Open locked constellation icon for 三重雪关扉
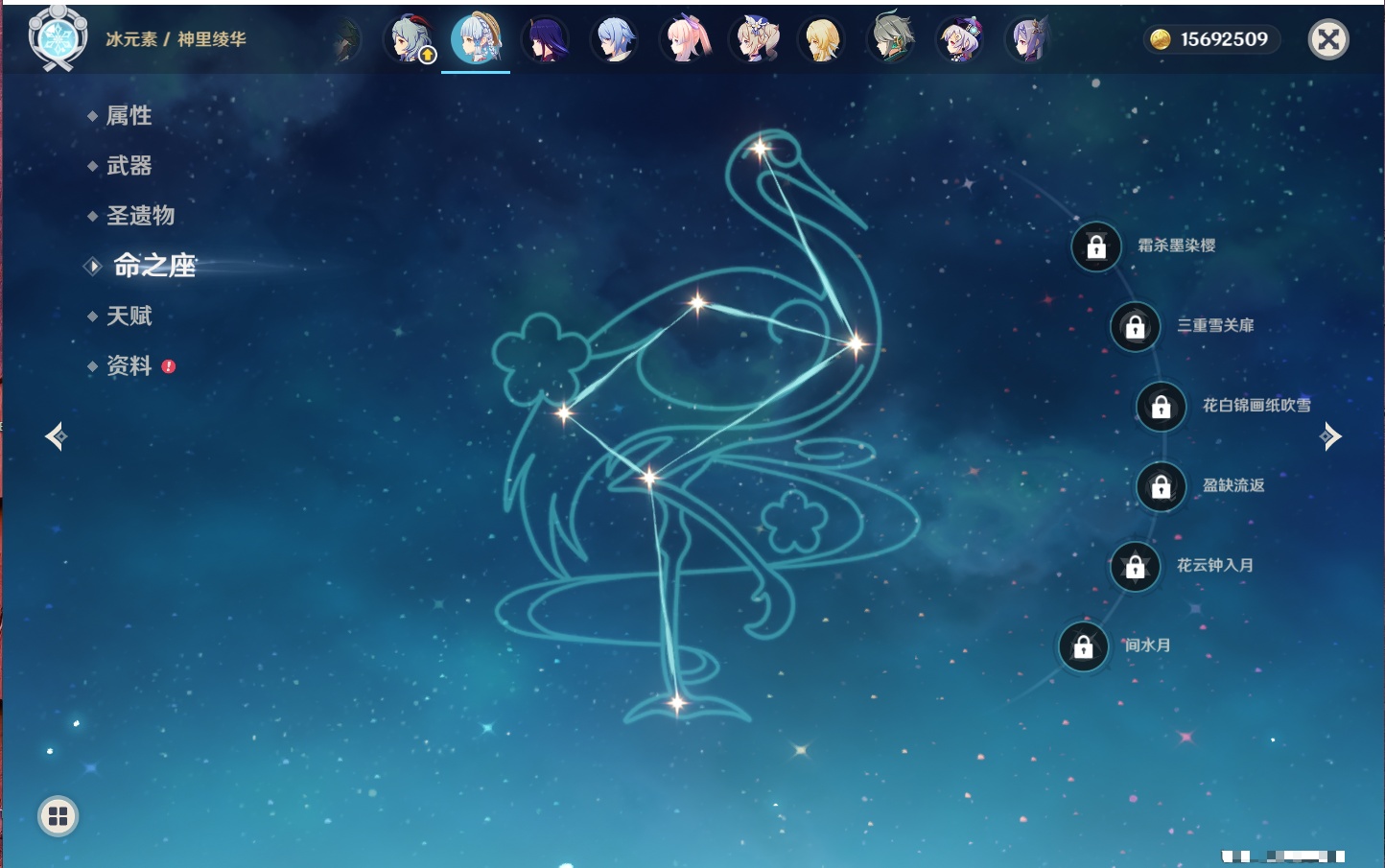This screenshot has width=1385, height=868. 1136,326
